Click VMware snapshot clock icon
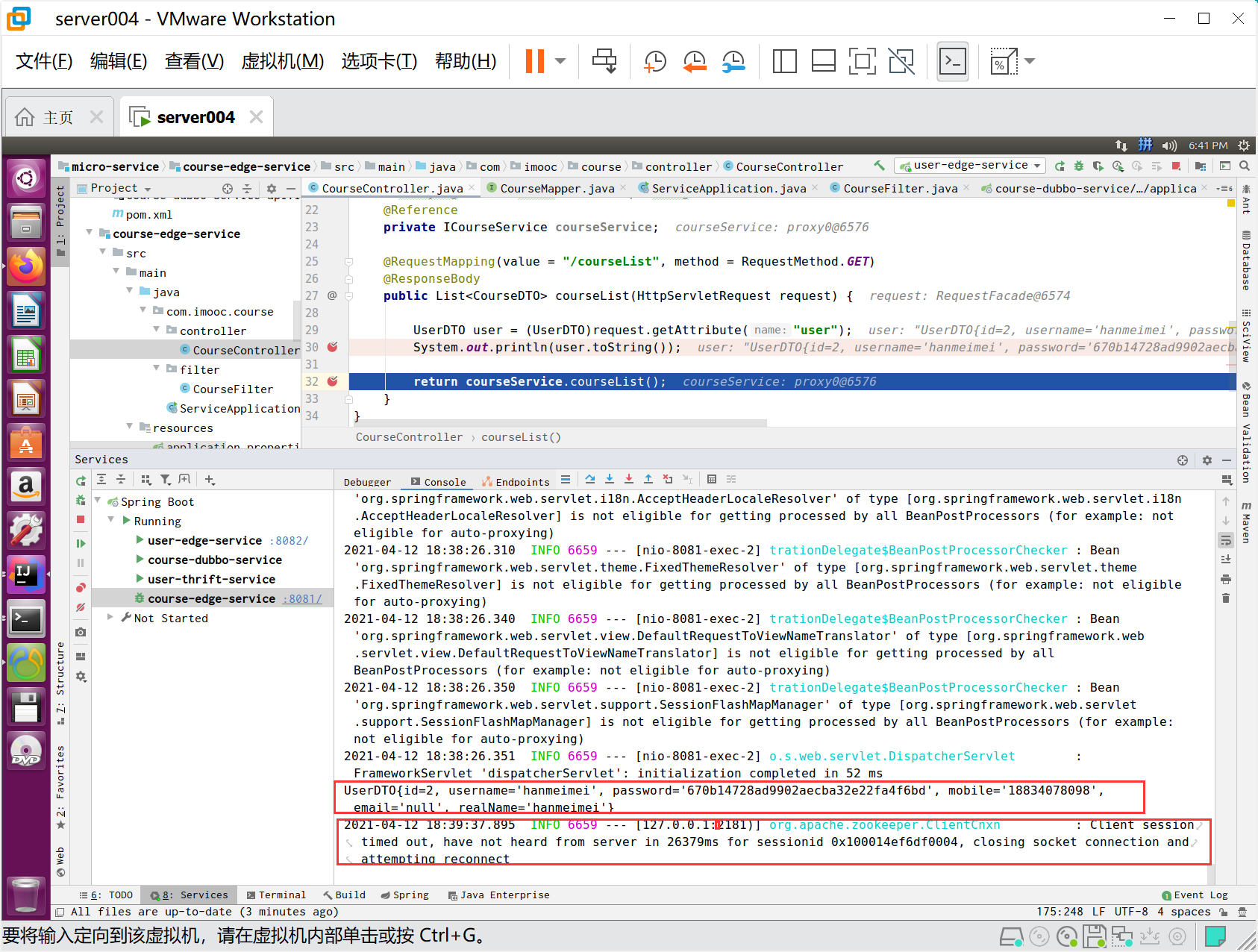Viewport: 1258px width, 952px height. pos(655,61)
